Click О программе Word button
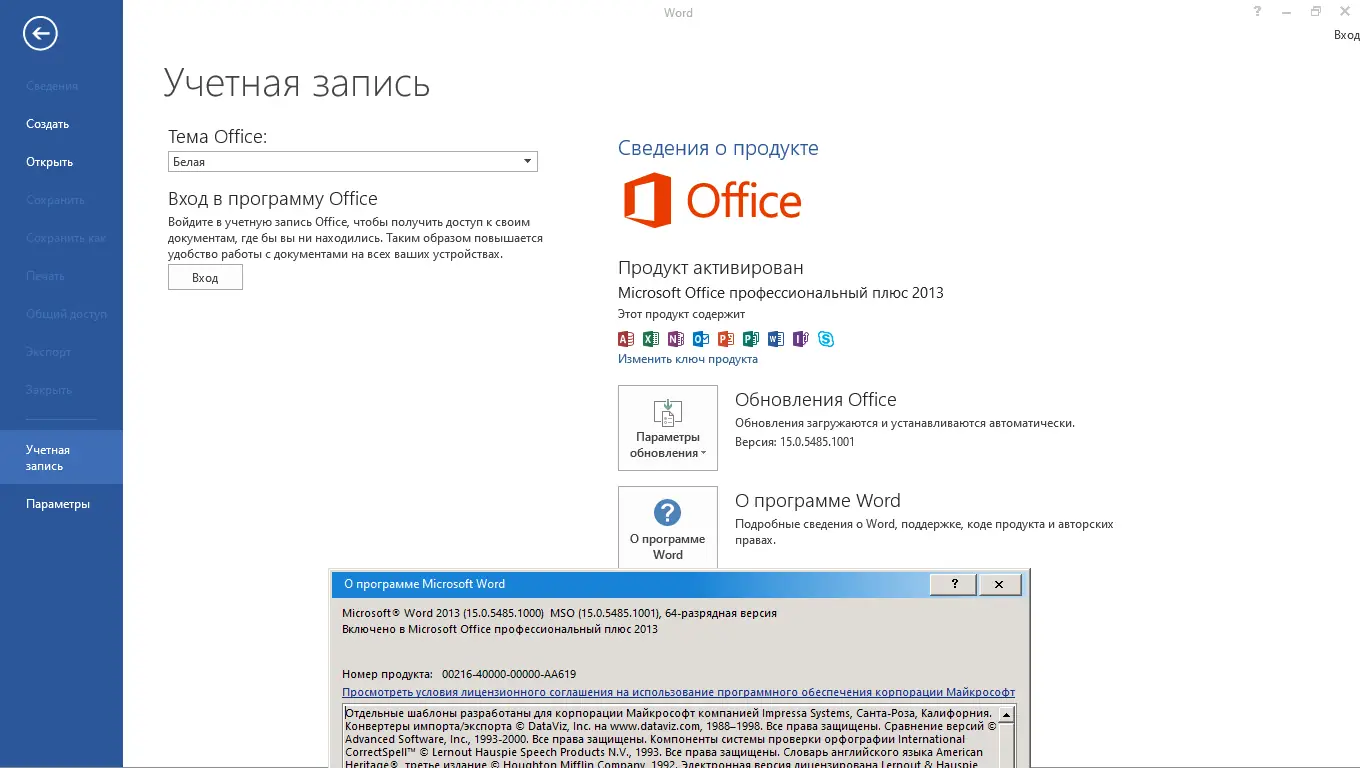 (x=667, y=526)
